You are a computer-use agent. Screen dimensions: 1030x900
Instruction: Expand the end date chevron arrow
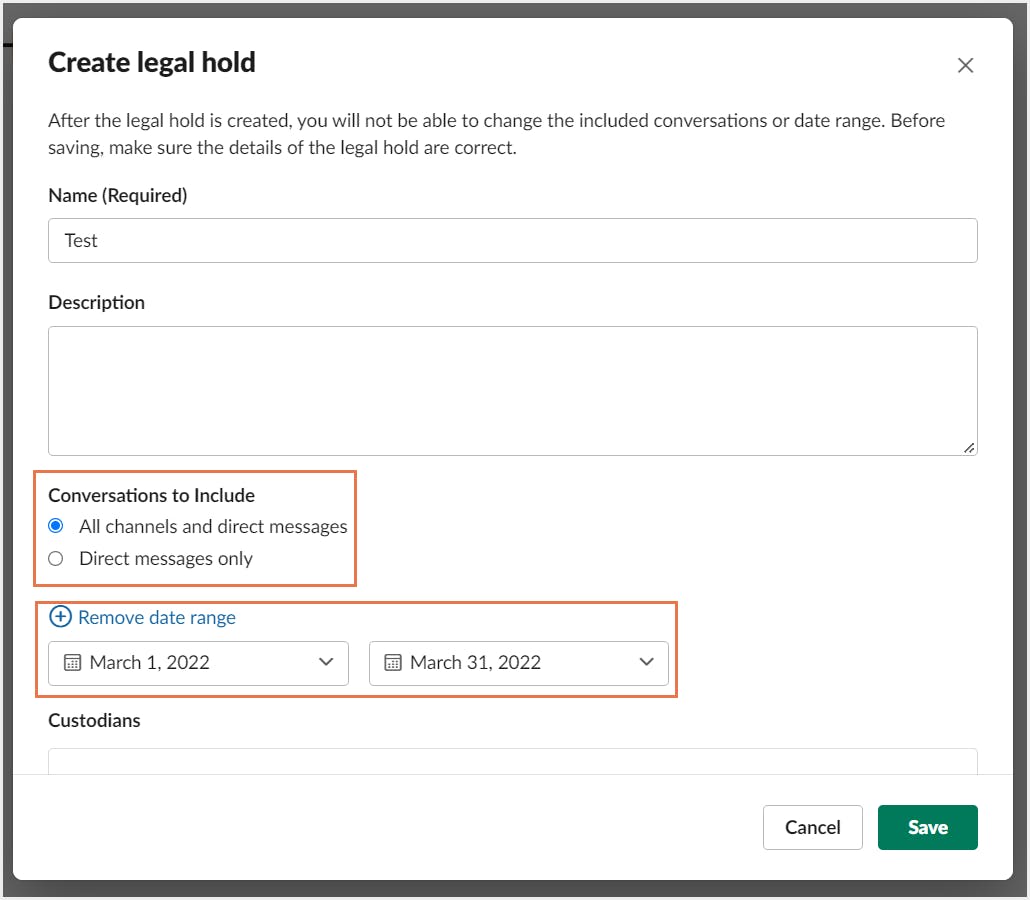click(646, 662)
